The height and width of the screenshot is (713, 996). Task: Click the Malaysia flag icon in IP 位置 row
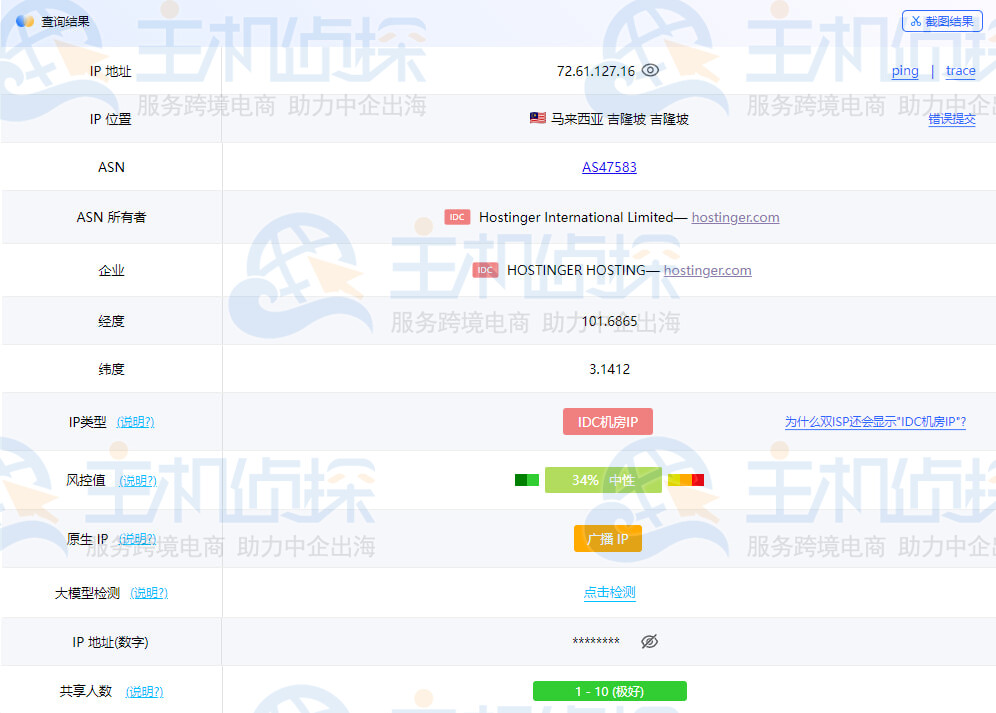click(x=537, y=117)
